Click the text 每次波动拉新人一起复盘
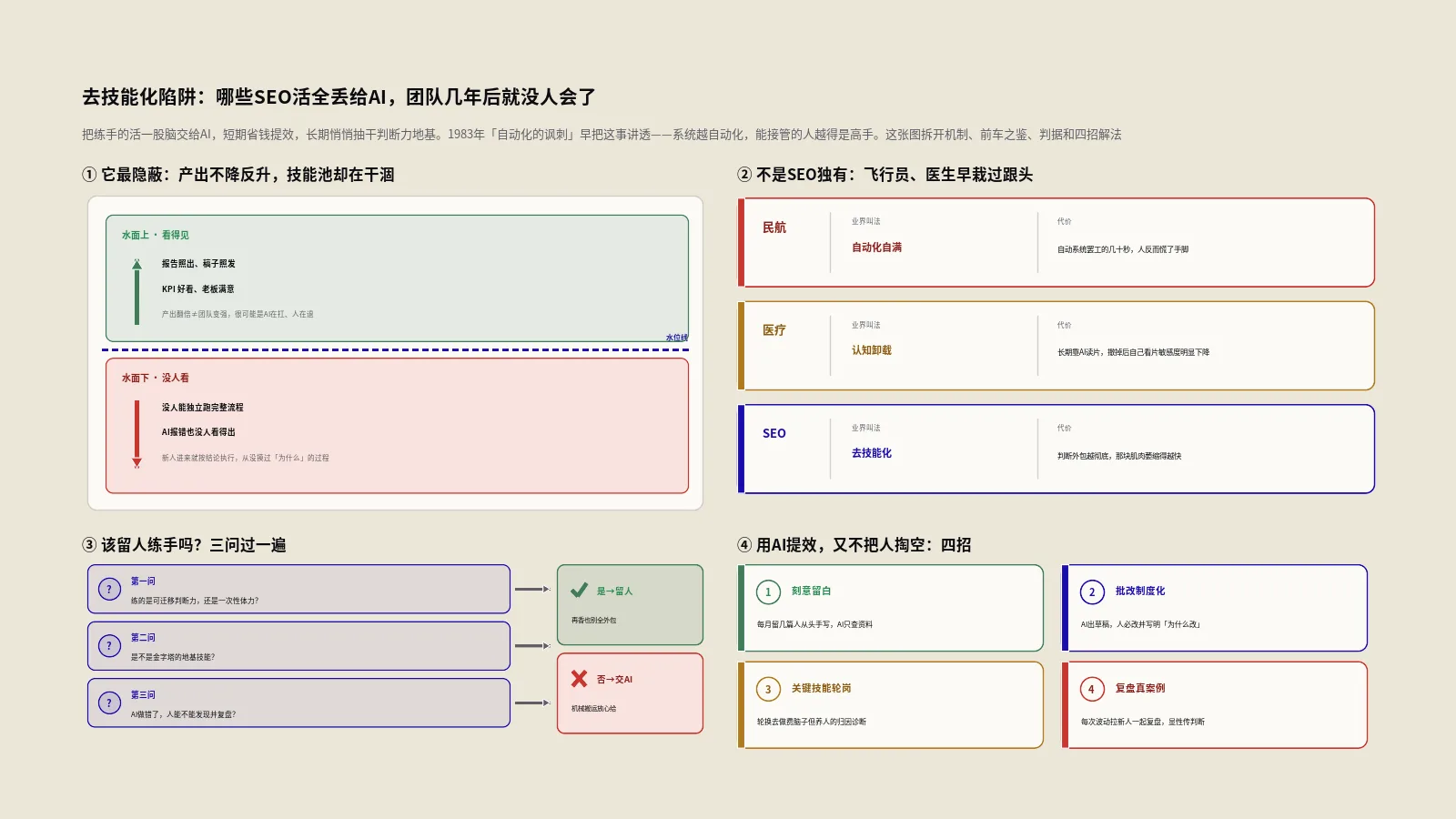 pyautogui.click(x=1143, y=722)
